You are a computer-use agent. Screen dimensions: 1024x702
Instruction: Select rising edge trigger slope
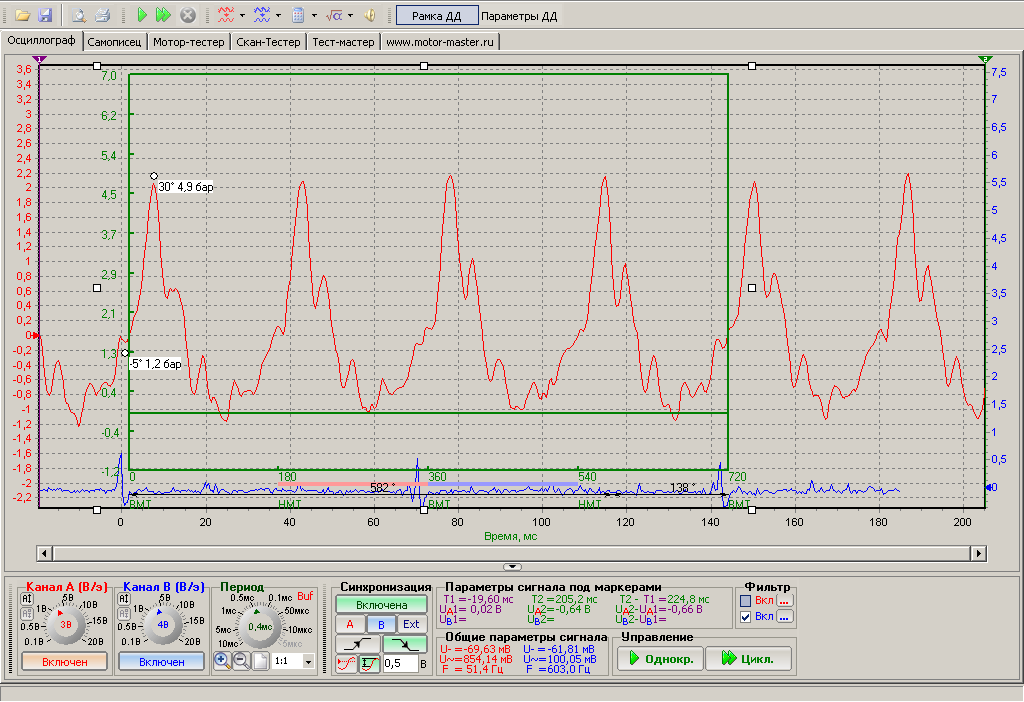(357, 645)
